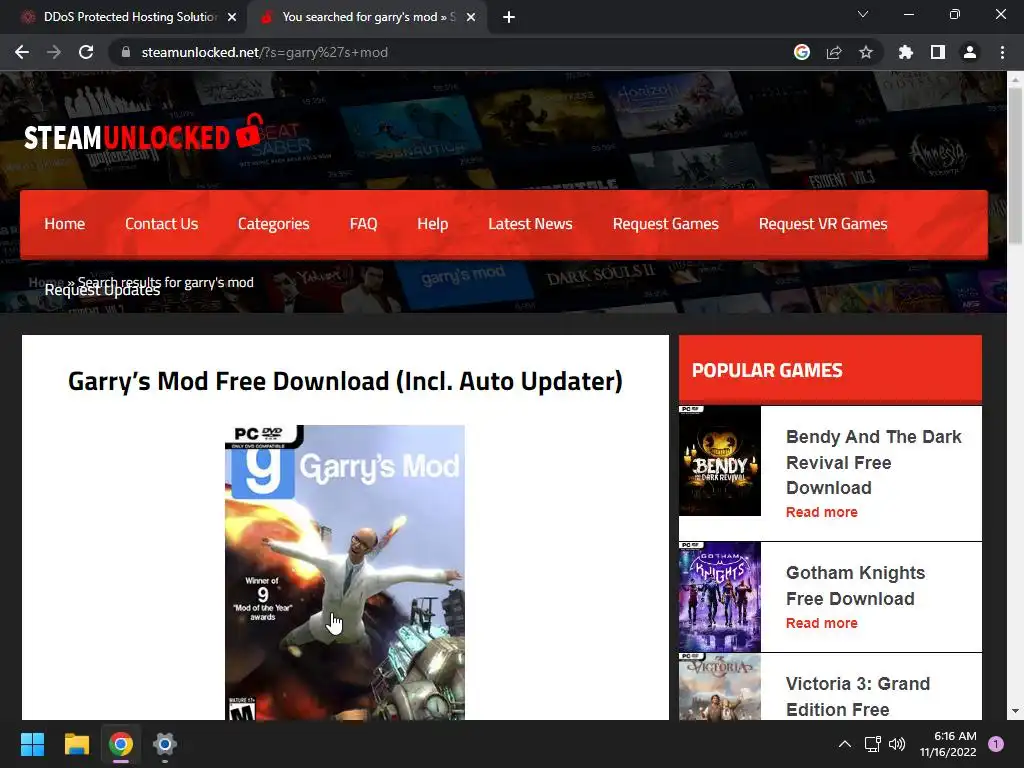Open the clock showing 6:16 AM
This screenshot has height=768, width=1024.
(948, 744)
